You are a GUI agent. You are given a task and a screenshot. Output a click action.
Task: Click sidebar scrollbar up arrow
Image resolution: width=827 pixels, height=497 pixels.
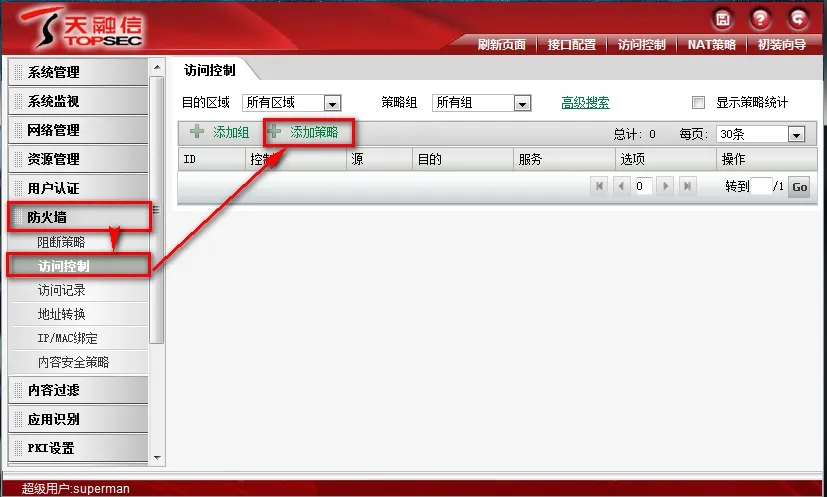pyautogui.click(x=157, y=67)
